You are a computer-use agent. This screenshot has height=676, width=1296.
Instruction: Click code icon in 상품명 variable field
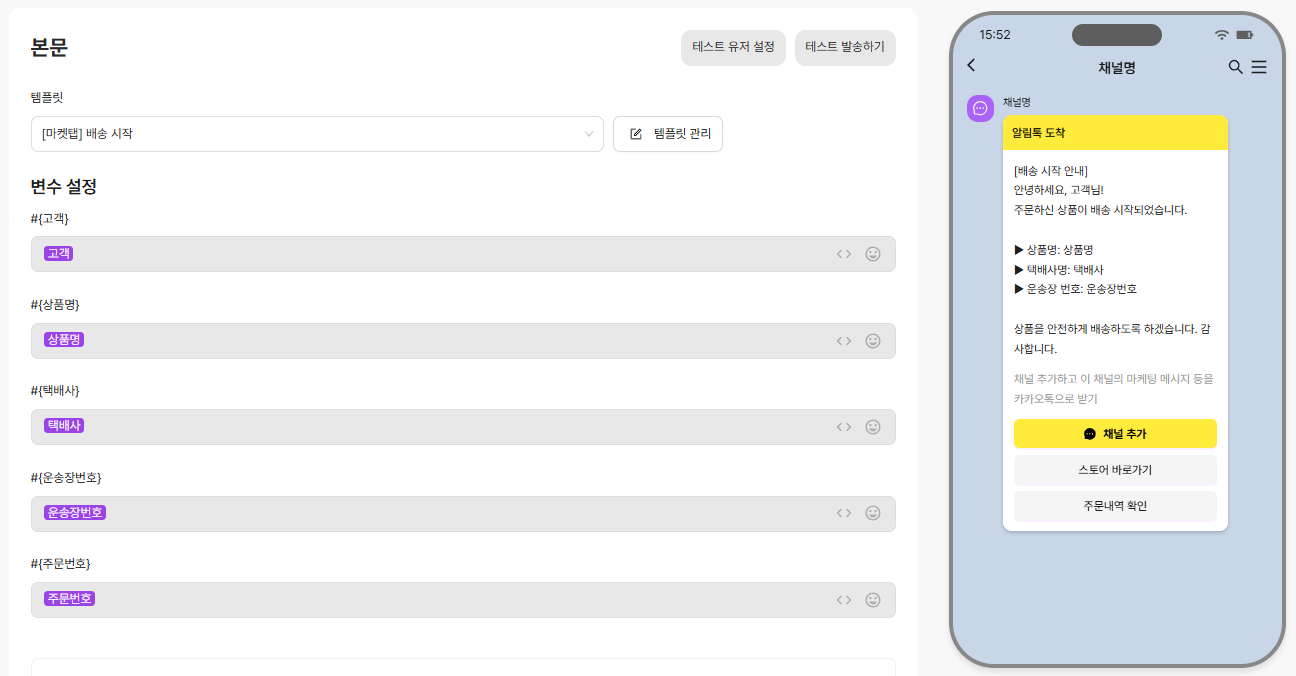pyautogui.click(x=844, y=341)
